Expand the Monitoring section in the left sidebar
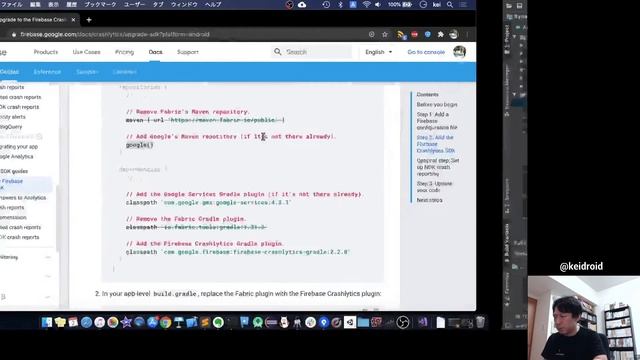 48,257
